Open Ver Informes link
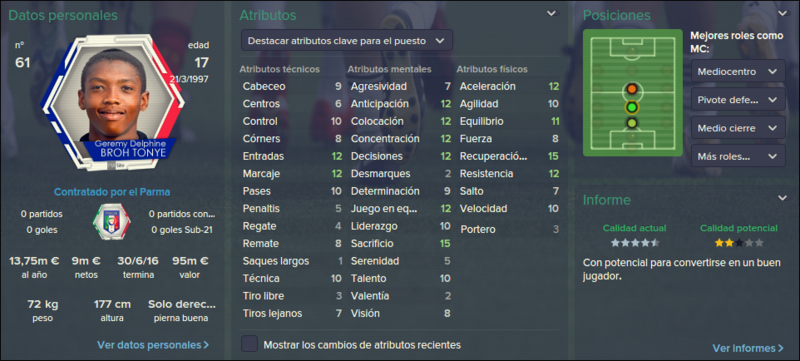The width and height of the screenshot is (800, 361). coord(748,348)
